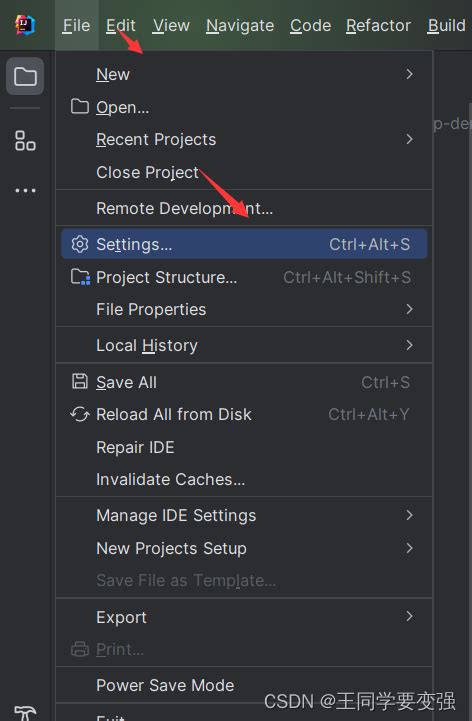Expand the Manage IDE Settings submenu

[244, 515]
